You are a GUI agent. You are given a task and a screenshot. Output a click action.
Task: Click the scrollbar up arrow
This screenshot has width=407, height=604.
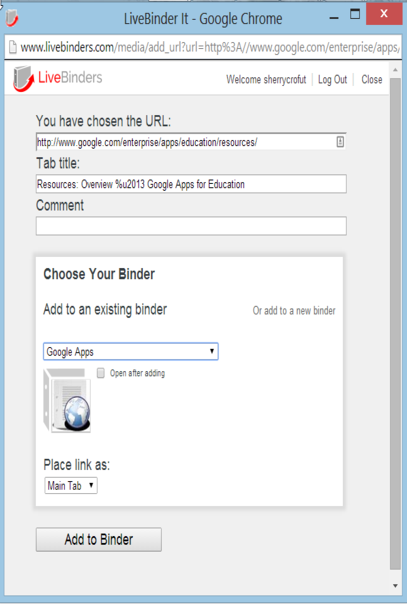click(x=395, y=70)
